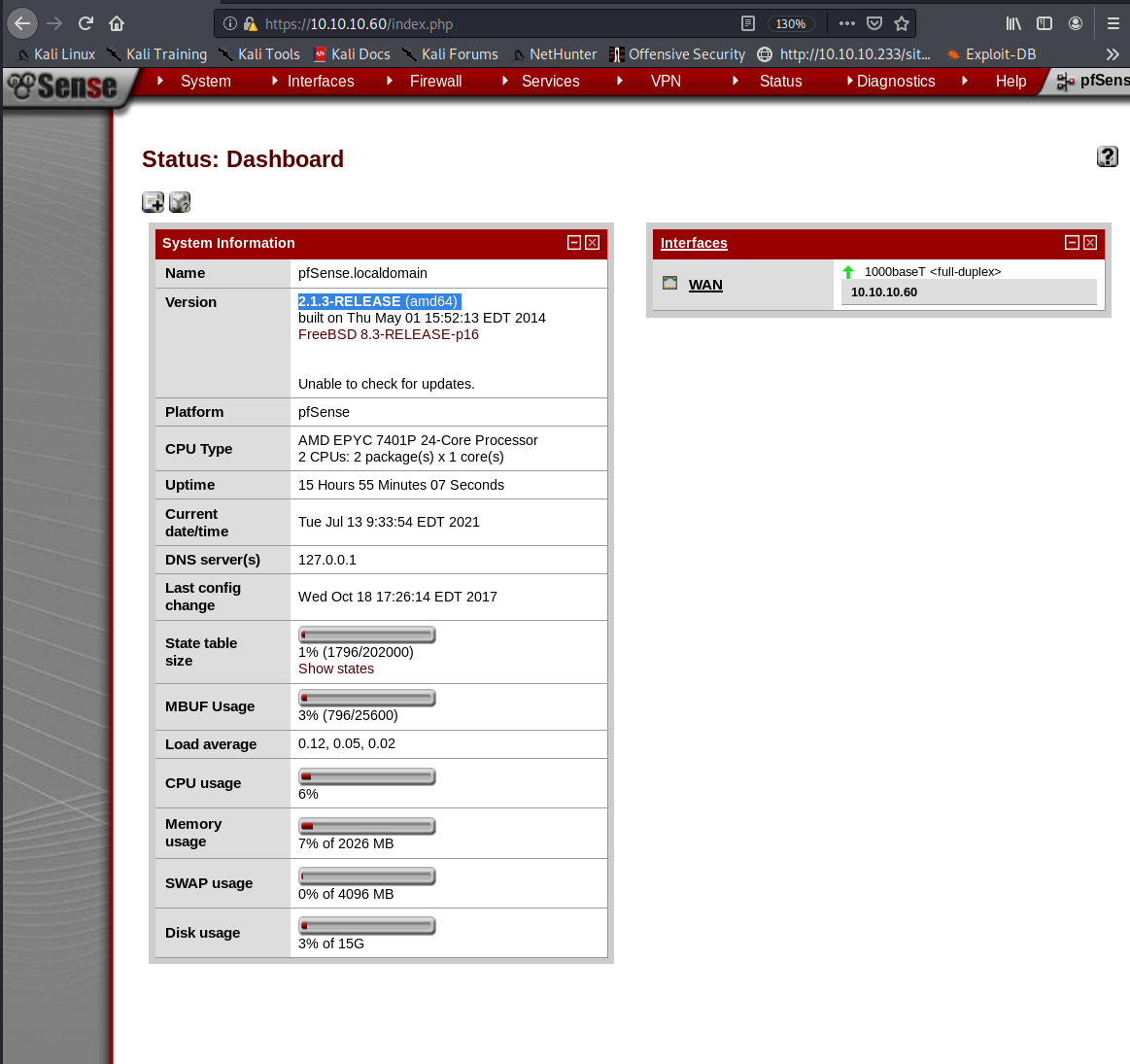Click the Disk usage progress bar
Viewport: 1130px width, 1064px height.
click(x=367, y=926)
